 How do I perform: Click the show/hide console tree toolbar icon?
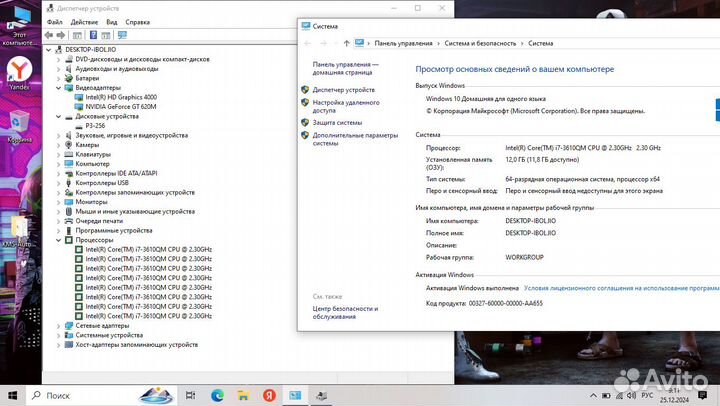(x=77, y=35)
